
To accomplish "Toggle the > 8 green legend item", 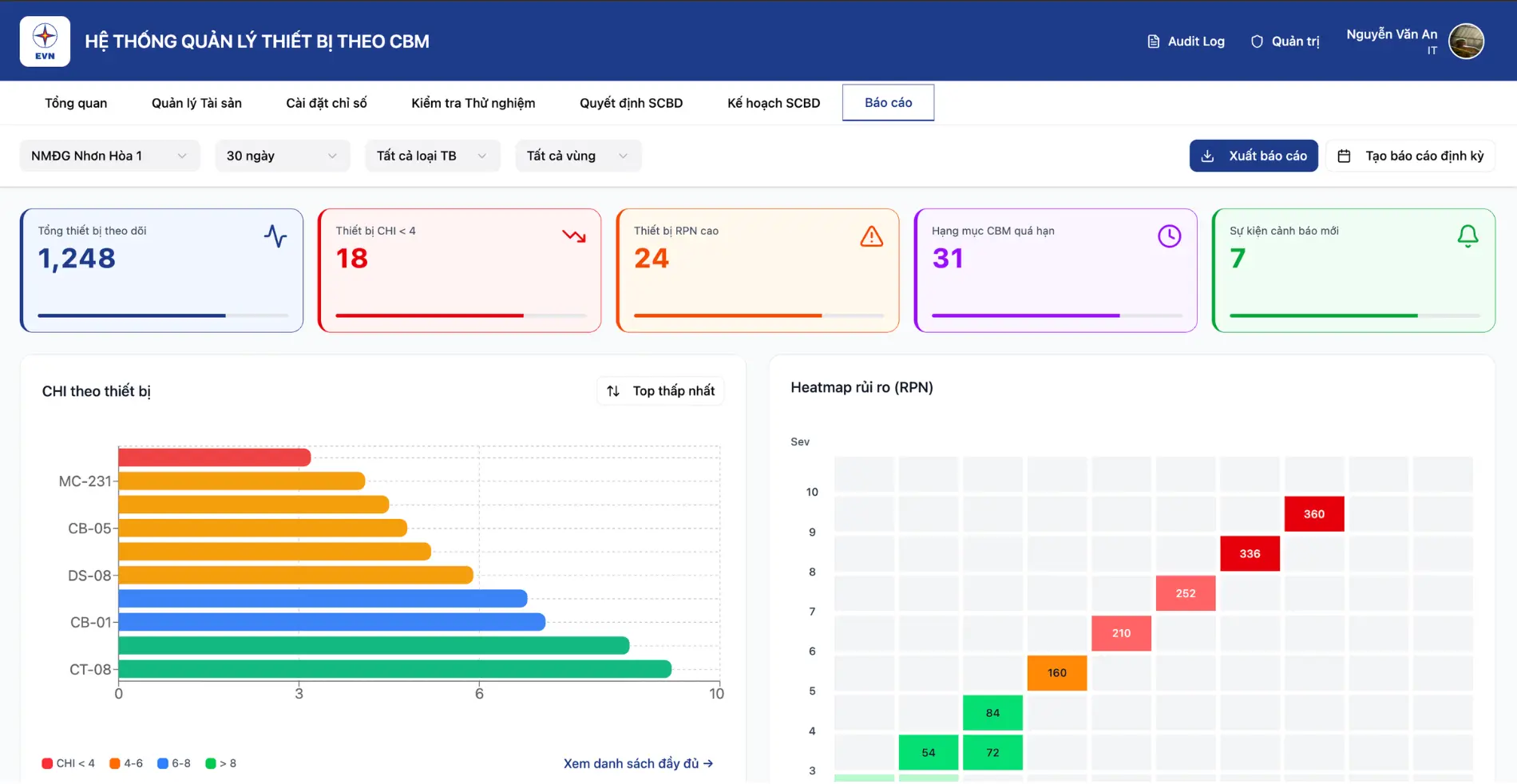I will (220, 763).
